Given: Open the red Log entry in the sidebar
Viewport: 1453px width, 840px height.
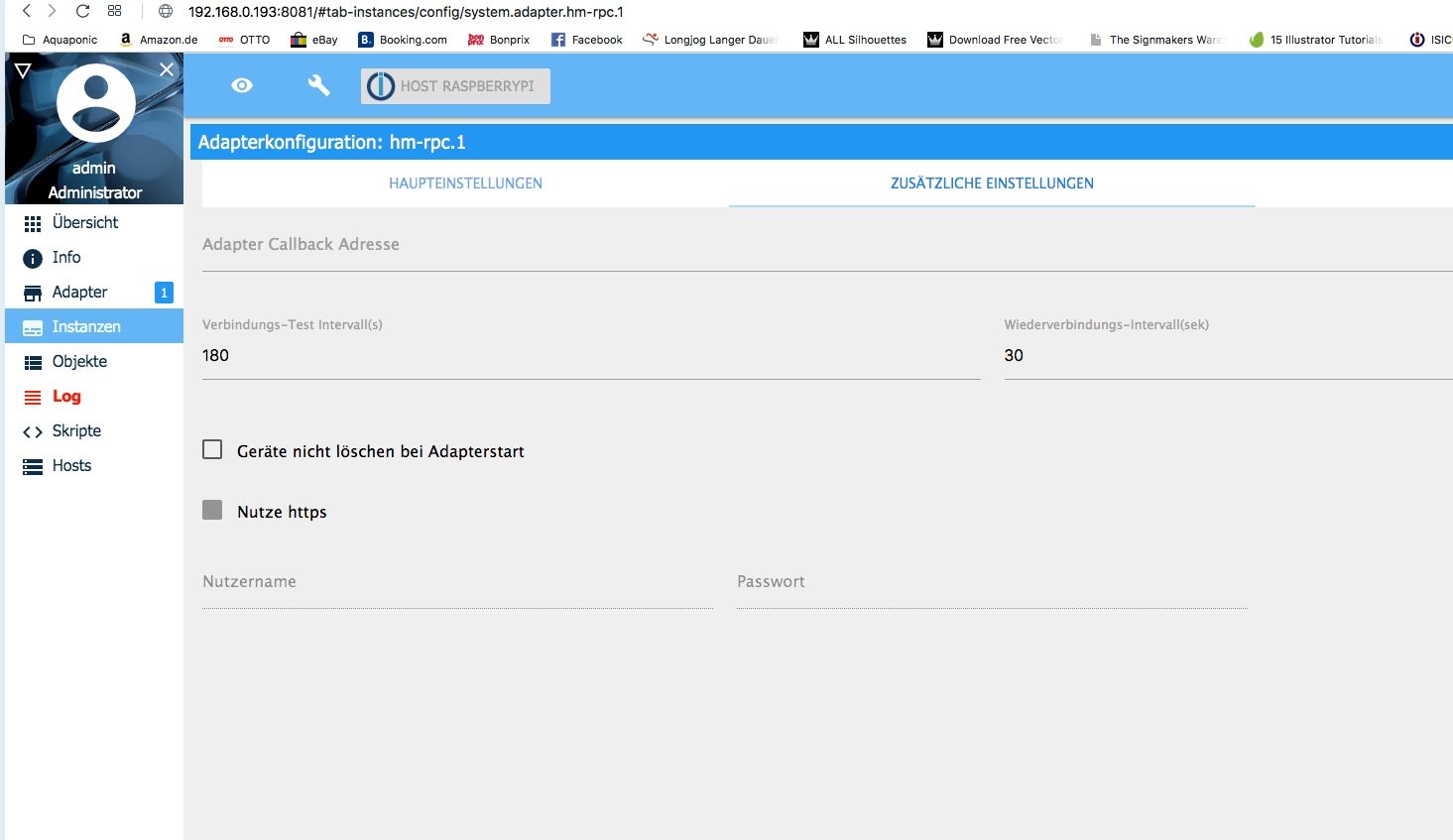Looking at the screenshot, I should (x=94, y=396).
